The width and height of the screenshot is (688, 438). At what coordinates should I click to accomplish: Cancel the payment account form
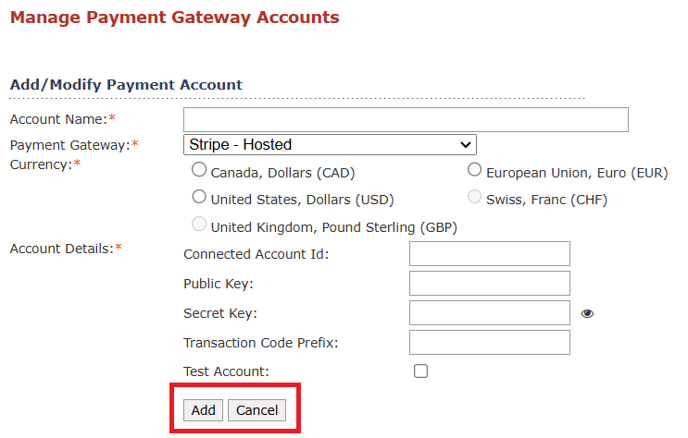click(257, 410)
